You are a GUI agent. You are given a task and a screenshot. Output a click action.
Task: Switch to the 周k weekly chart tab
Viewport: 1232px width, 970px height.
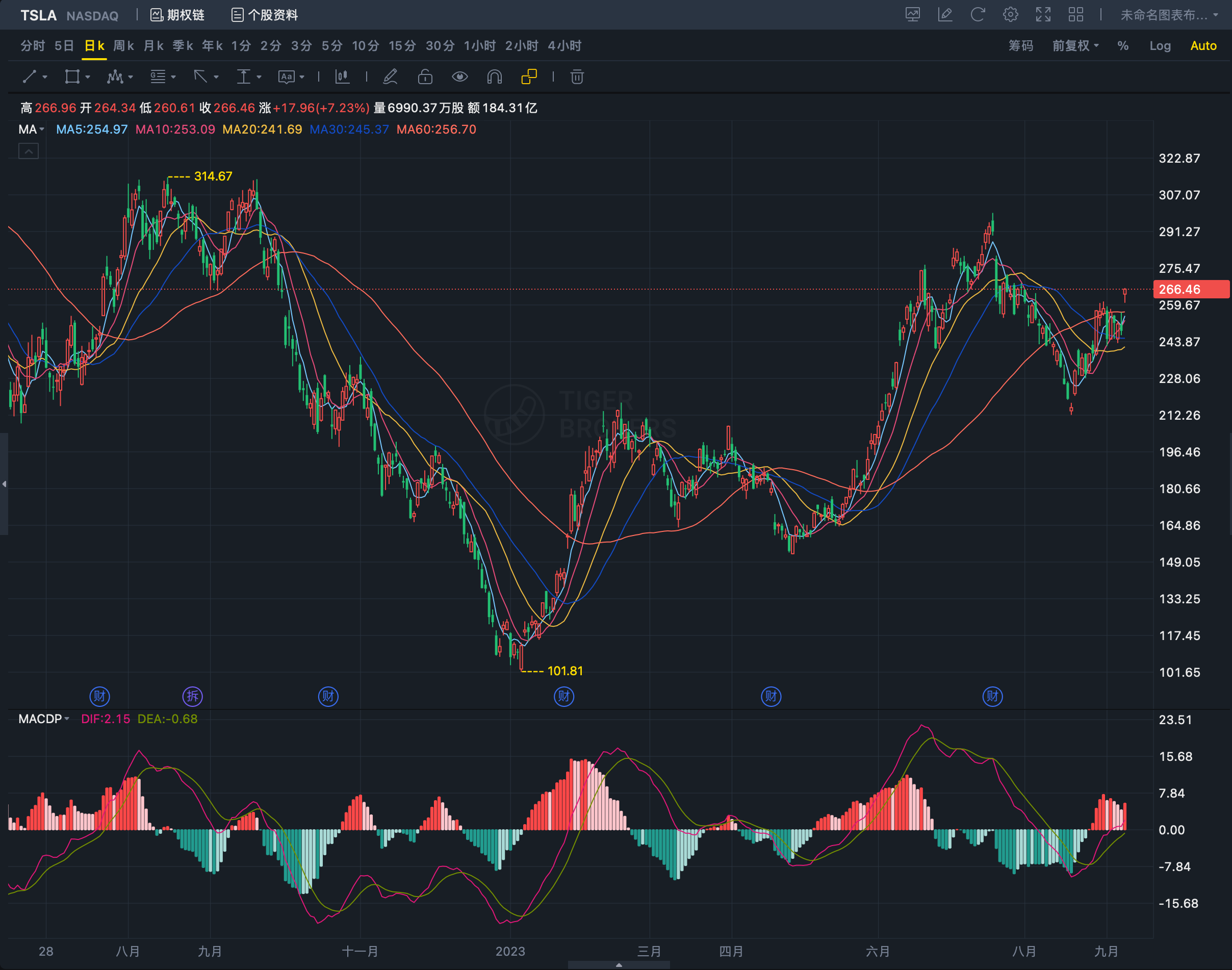pos(123,46)
